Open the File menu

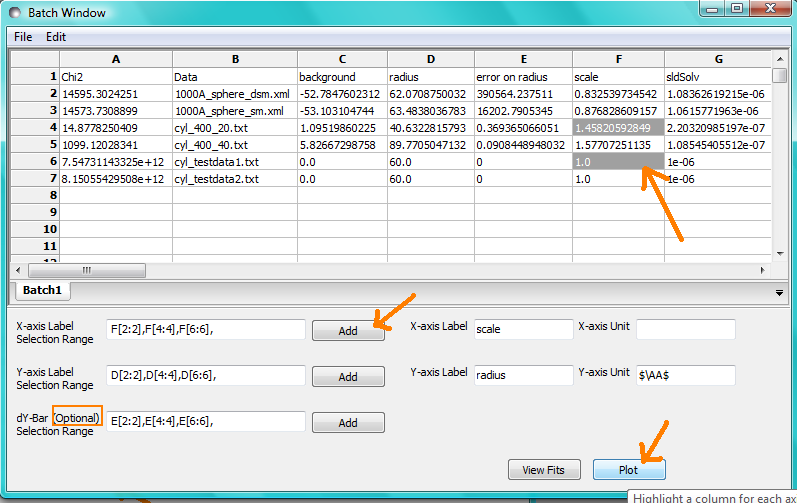(23, 36)
